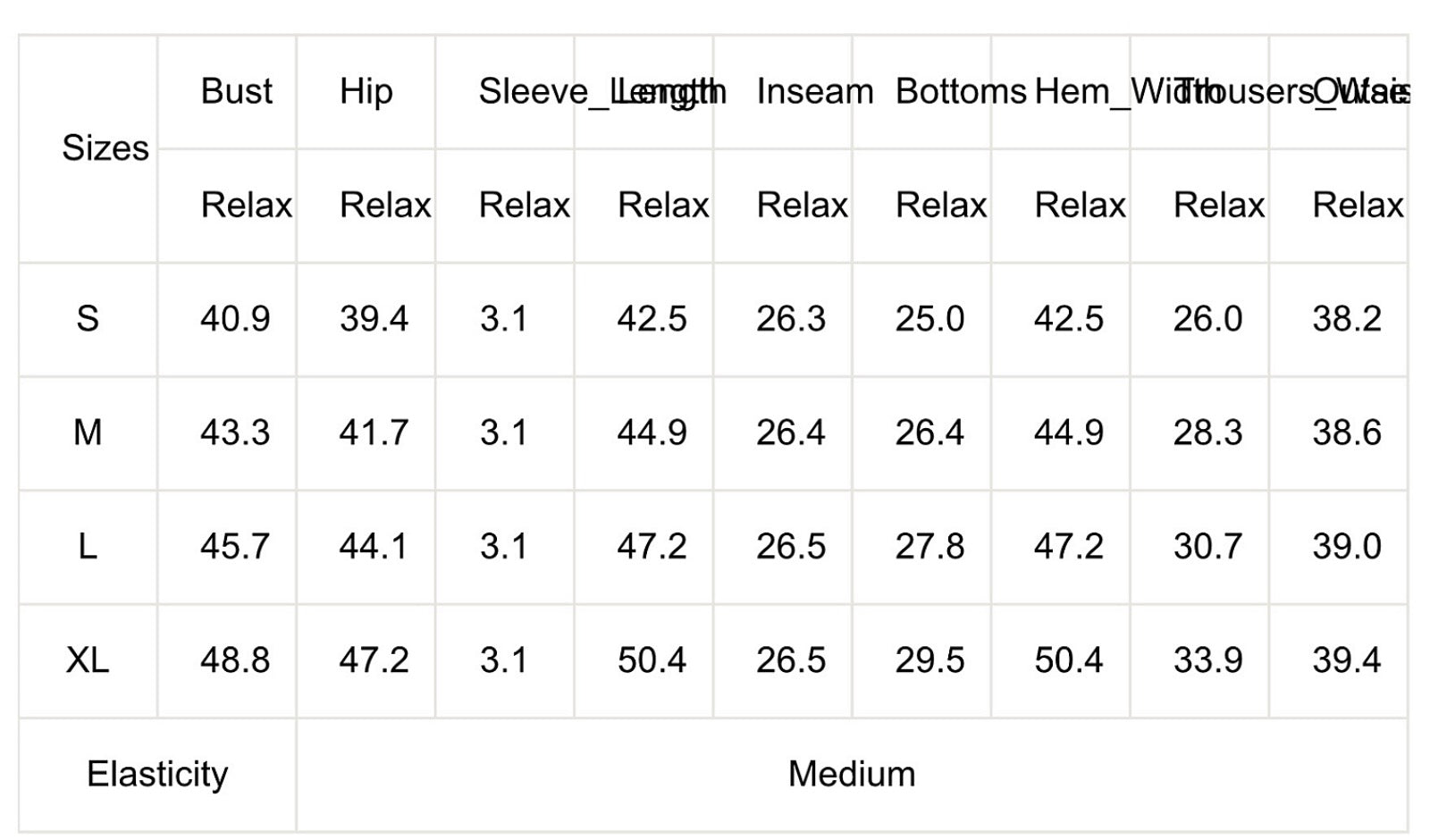1430x840 pixels.
Task: Select the L size row label
Action: 88,546
